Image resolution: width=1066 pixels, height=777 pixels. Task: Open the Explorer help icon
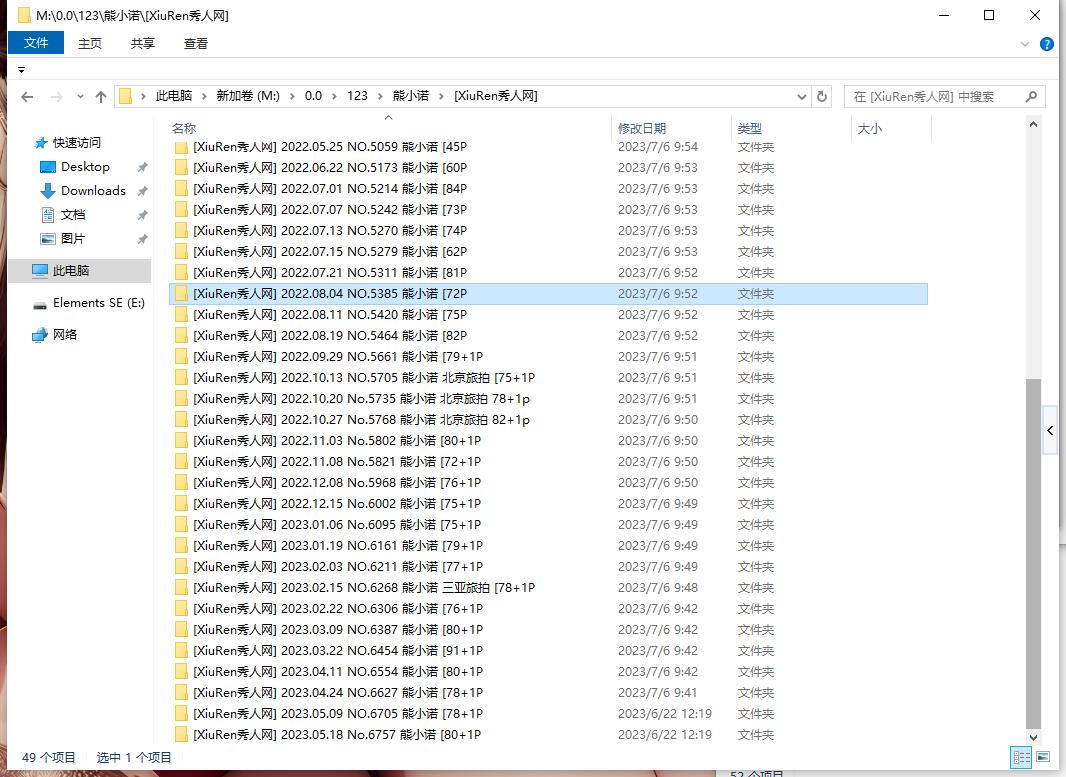[x=1047, y=44]
